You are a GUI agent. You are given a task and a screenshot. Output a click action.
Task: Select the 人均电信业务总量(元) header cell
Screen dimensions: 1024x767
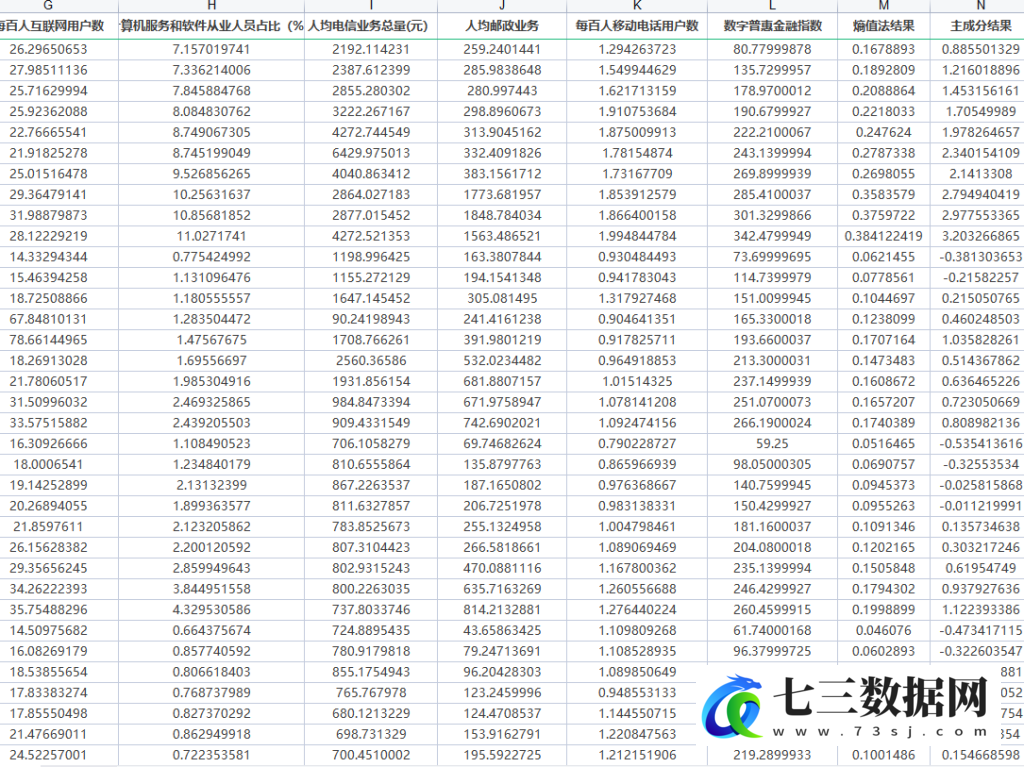pos(371,26)
